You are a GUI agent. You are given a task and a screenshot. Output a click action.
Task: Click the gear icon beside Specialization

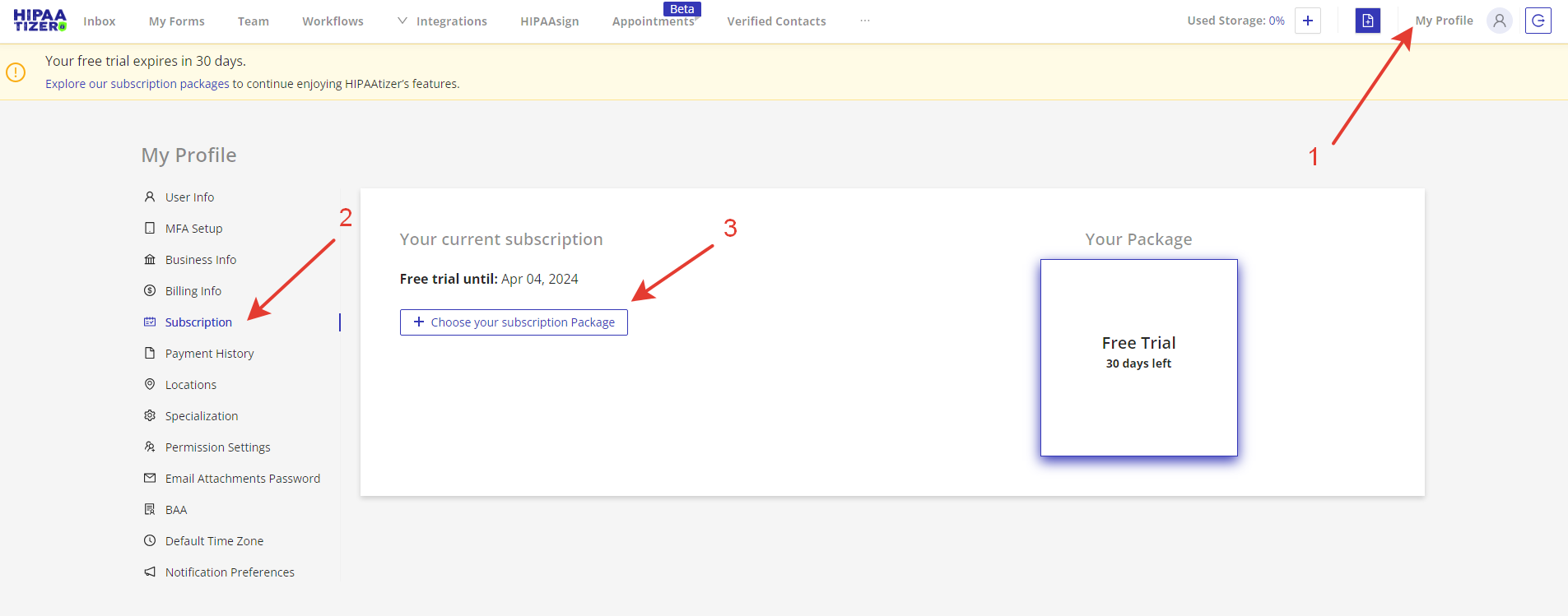tap(150, 416)
